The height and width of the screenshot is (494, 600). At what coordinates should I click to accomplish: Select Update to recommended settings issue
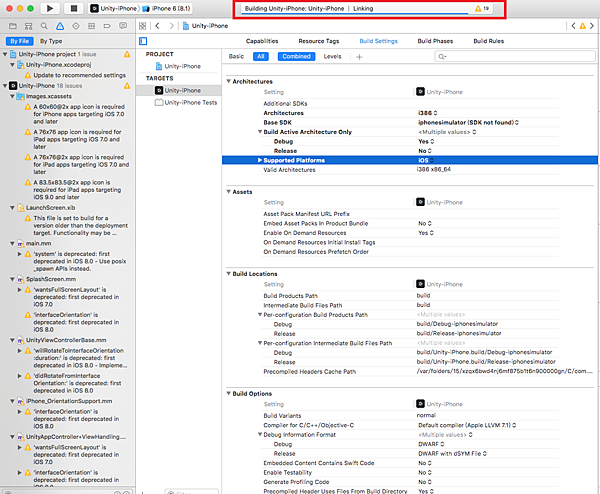75,75
